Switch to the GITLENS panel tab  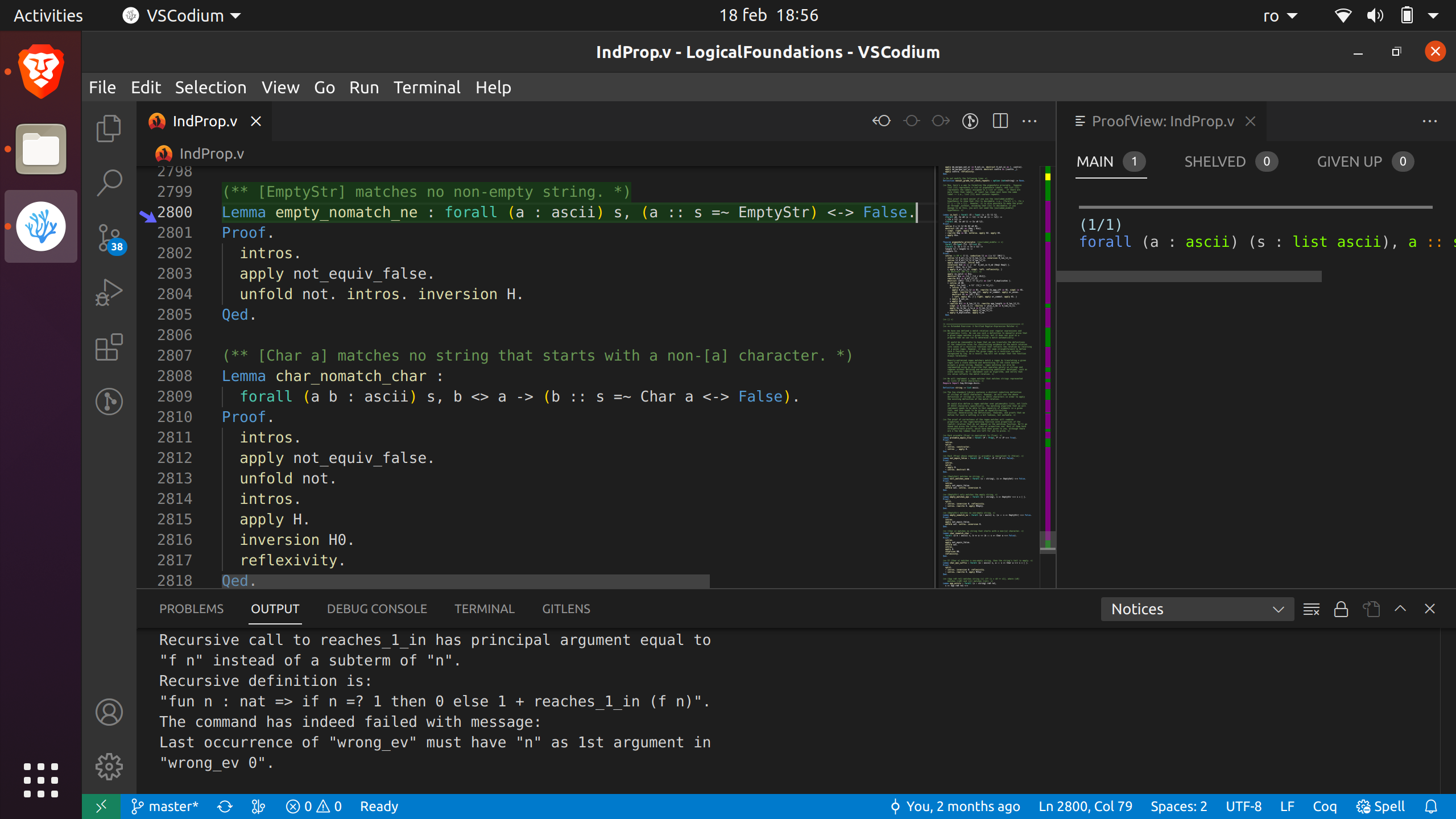(x=566, y=609)
